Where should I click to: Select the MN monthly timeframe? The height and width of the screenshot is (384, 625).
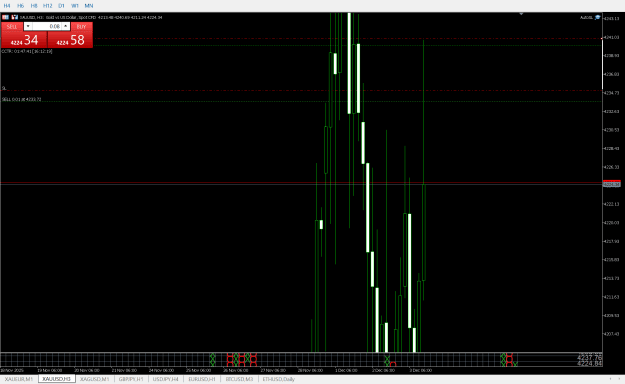coord(88,6)
